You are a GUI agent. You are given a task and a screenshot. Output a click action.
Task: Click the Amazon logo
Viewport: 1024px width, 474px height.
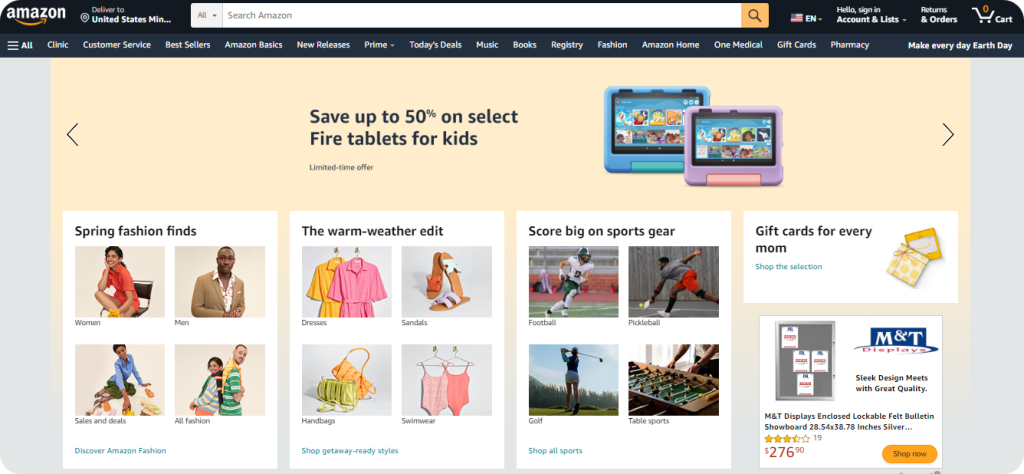(x=36, y=16)
